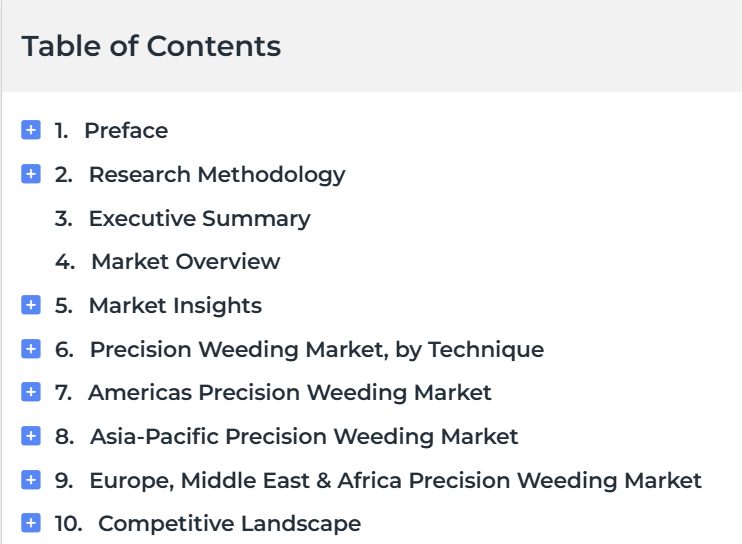This screenshot has height=544, width=742.
Task: Select Asia-Pacific Precision Weeding Market text
Action: (304, 437)
